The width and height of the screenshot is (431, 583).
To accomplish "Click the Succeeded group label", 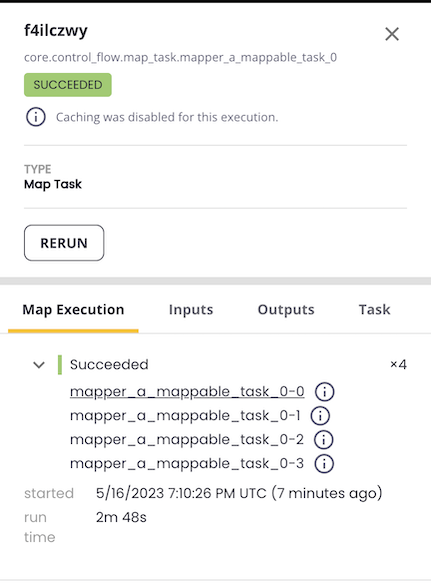I will click(109, 364).
